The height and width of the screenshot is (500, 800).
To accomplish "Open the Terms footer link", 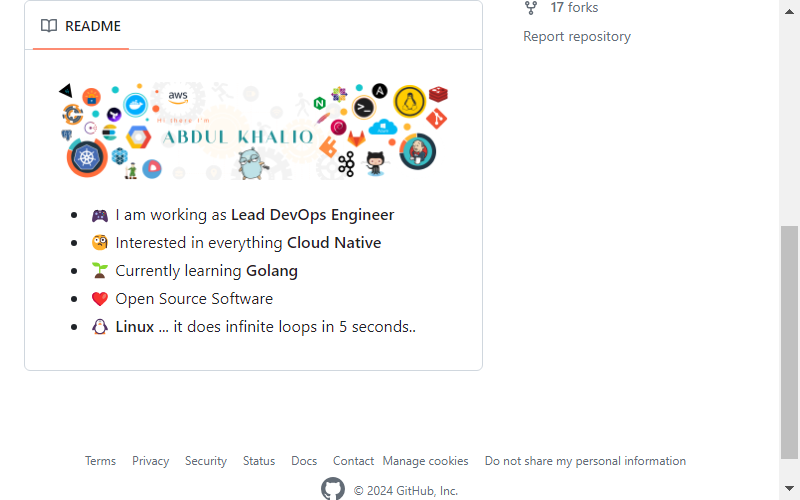I will click(101, 461).
